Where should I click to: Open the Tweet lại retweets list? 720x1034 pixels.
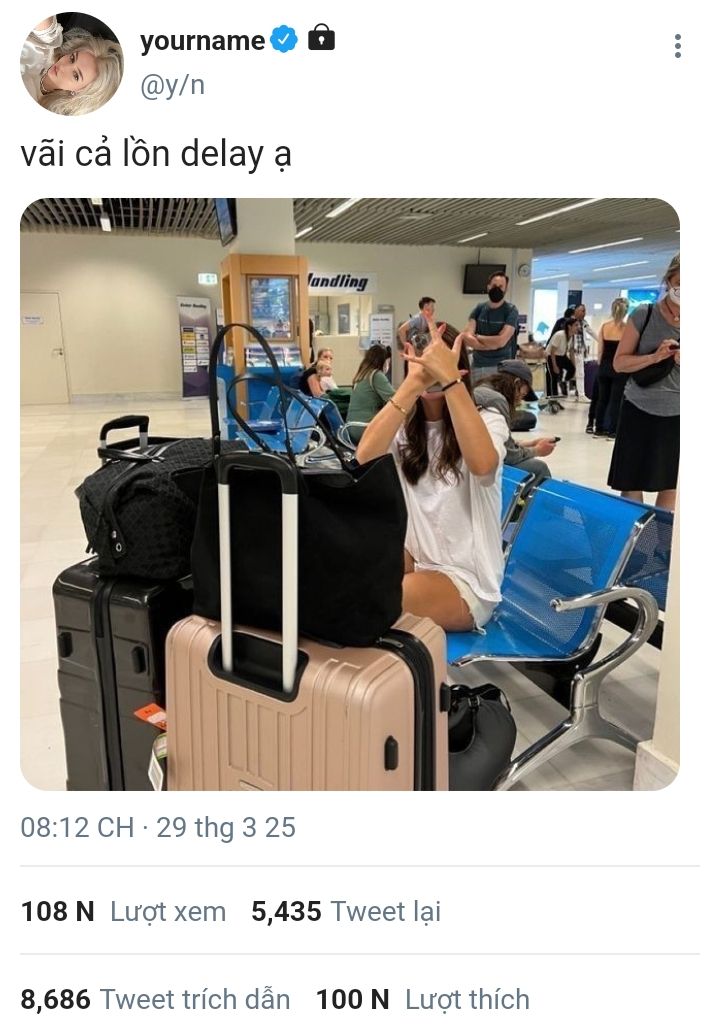[x=386, y=911]
